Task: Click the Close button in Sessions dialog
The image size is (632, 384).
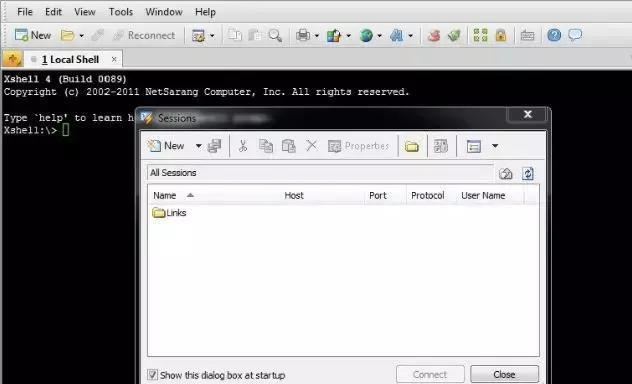Action: click(x=504, y=374)
